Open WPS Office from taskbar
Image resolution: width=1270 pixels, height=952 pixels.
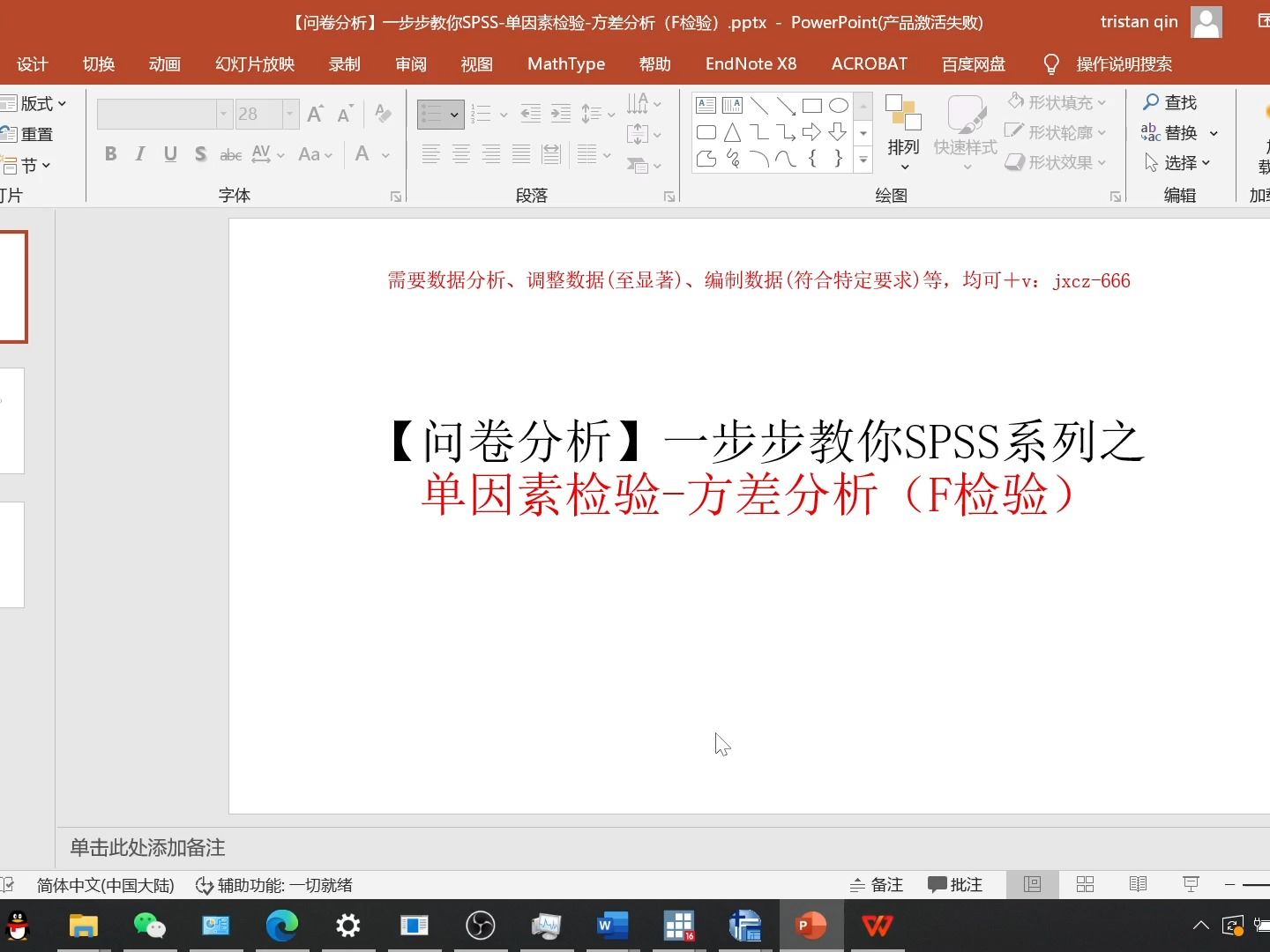(x=878, y=926)
